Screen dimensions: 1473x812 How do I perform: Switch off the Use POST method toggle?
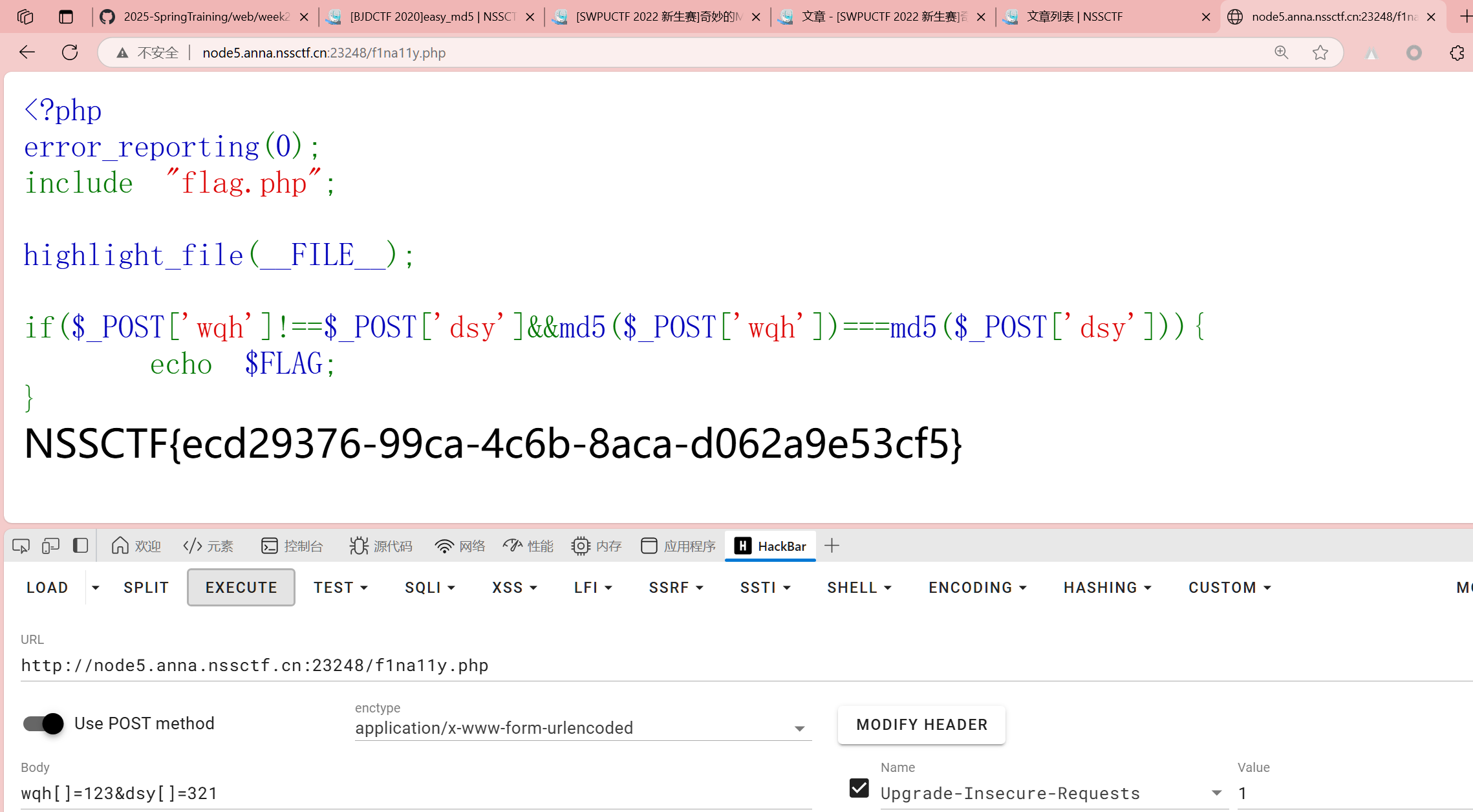click(43, 723)
